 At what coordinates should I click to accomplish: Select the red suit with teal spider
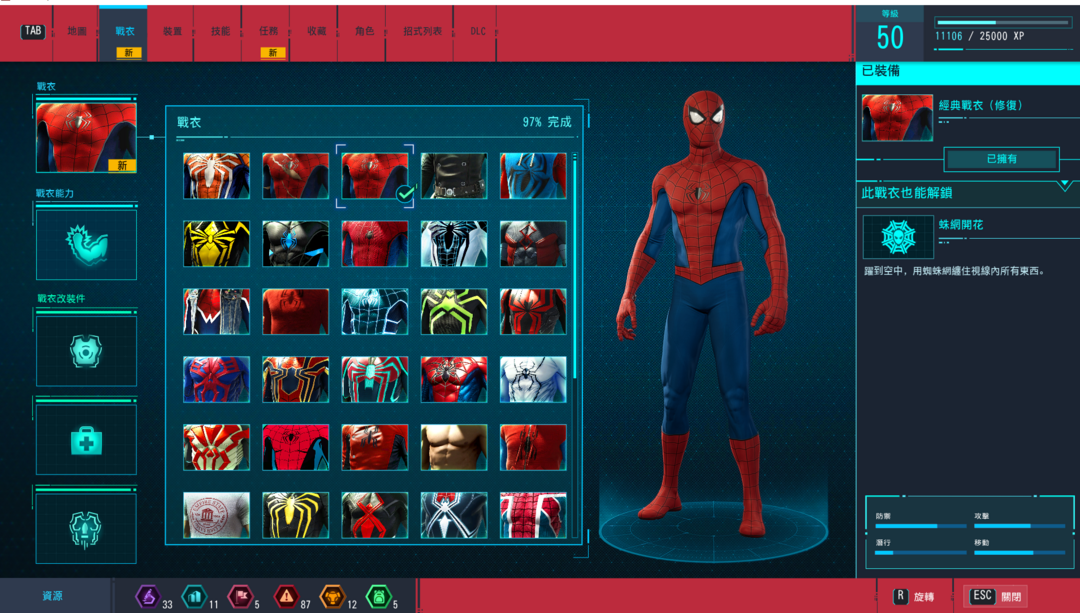[375, 379]
